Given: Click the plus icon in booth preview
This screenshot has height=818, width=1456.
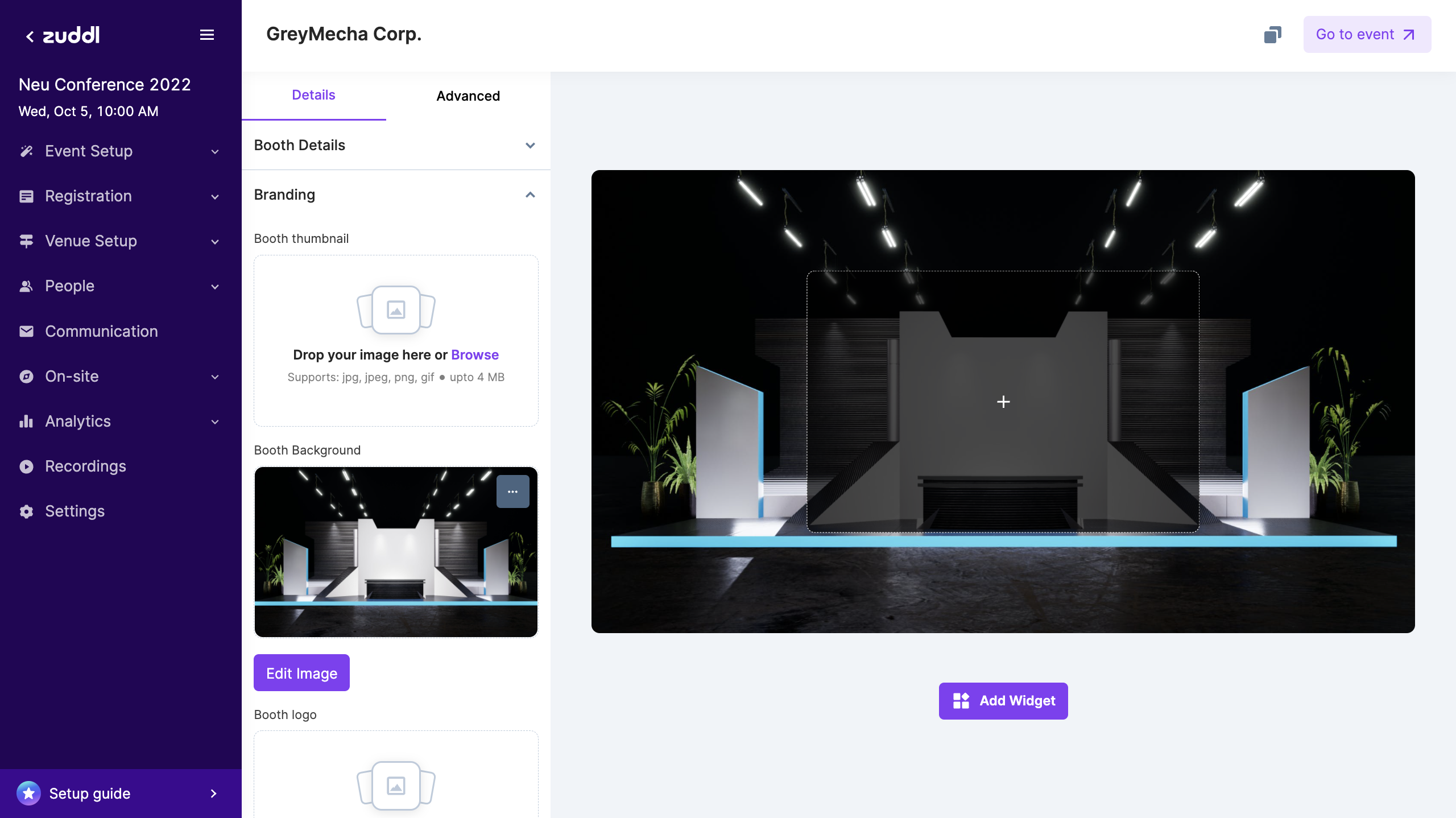Looking at the screenshot, I should (1003, 402).
